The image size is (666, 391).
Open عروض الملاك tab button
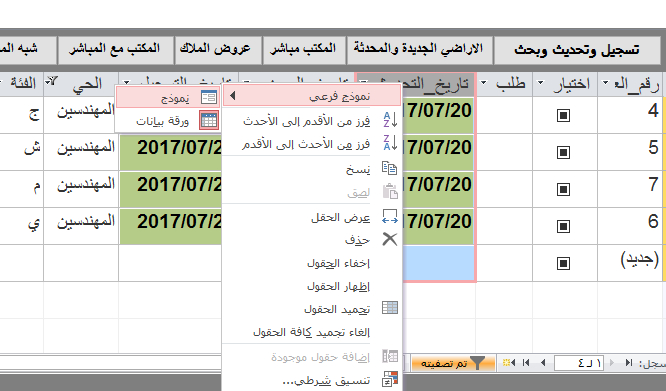tap(218, 50)
